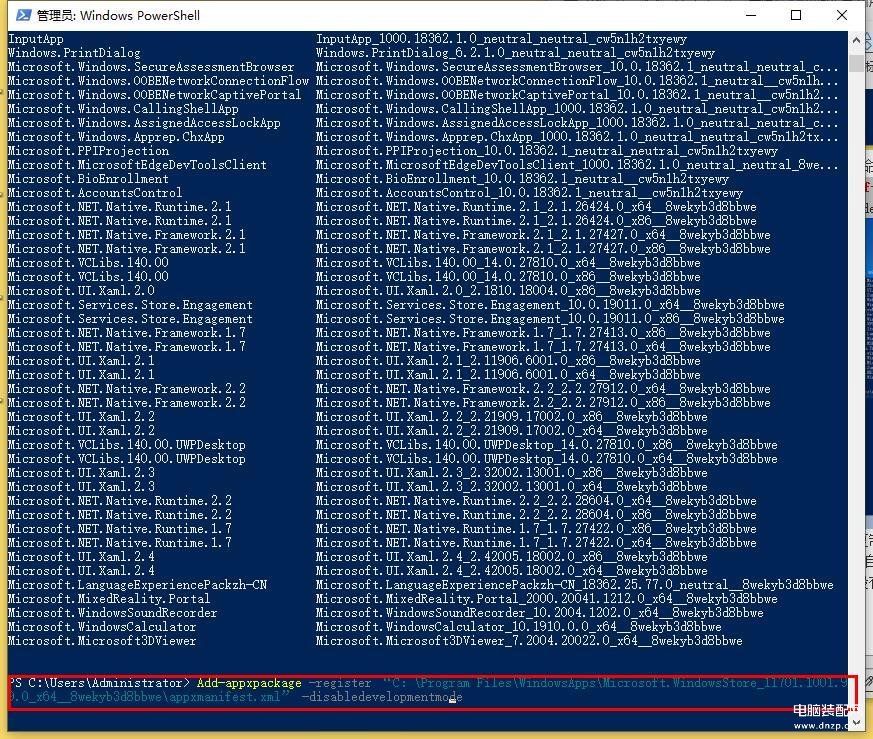Click the scrollbar up arrow
The width and height of the screenshot is (873, 739).
[856, 40]
